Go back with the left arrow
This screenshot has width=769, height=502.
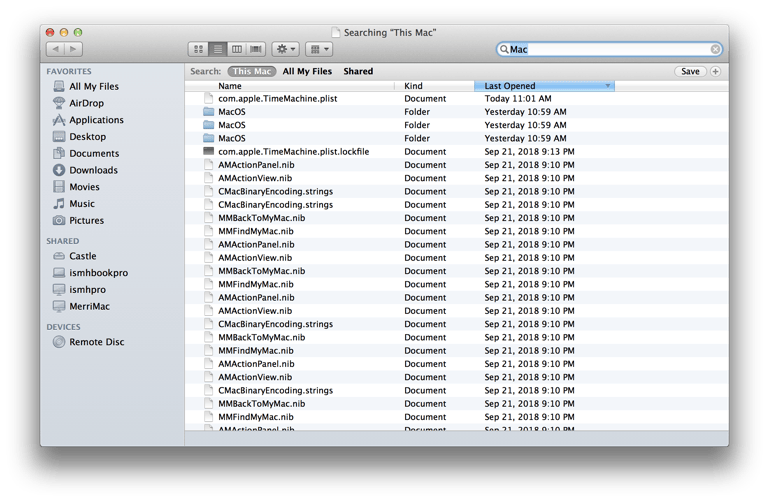coord(55,49)
